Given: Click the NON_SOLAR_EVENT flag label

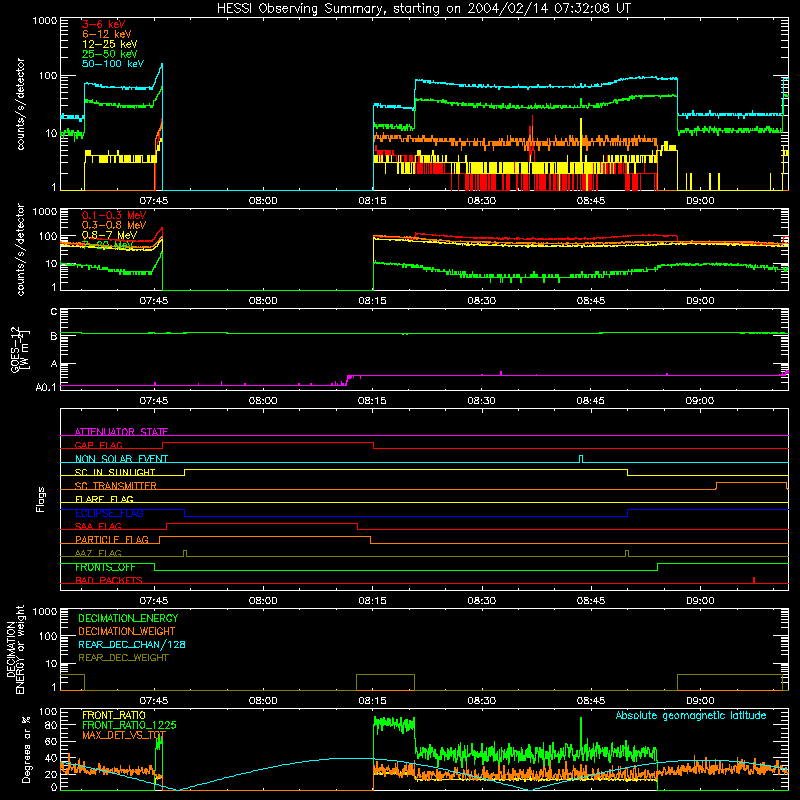Looking at the screenshot, I should [x=121, y=459].
